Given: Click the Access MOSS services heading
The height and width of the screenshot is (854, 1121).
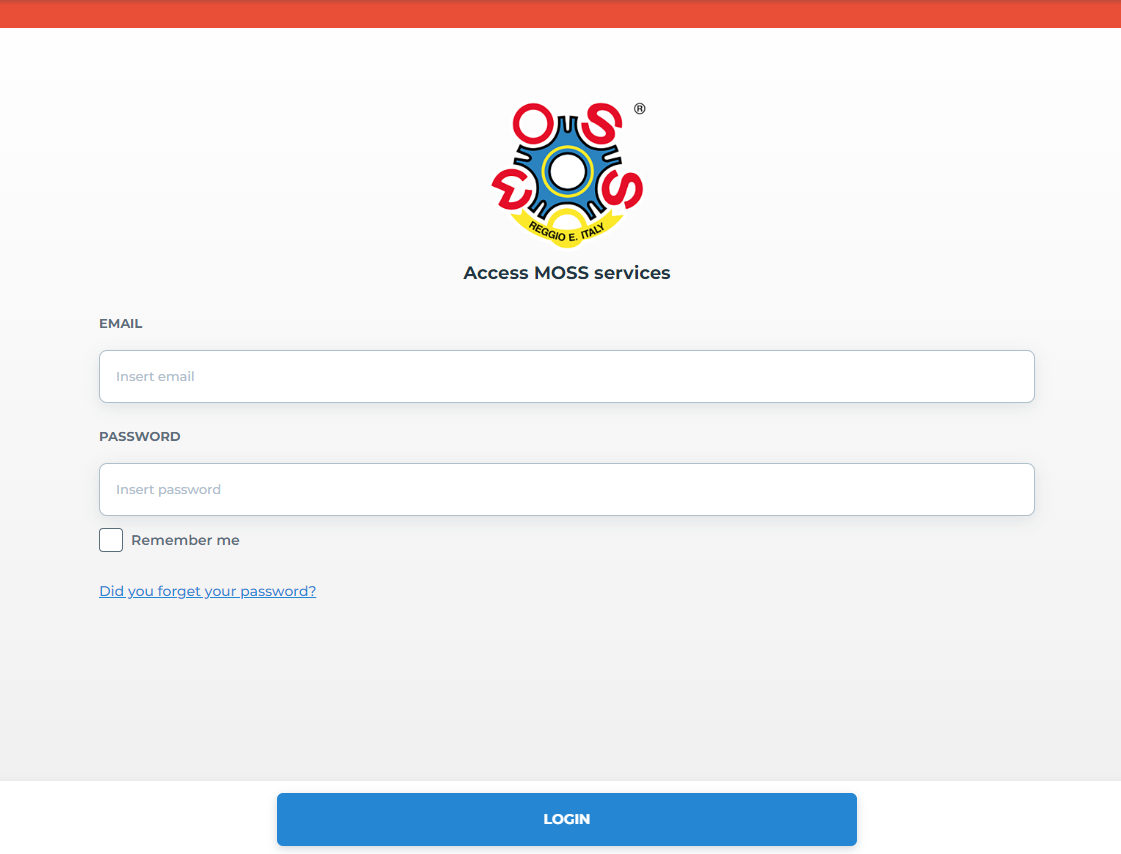Looking at the screenshot, I should coord(567,273).
